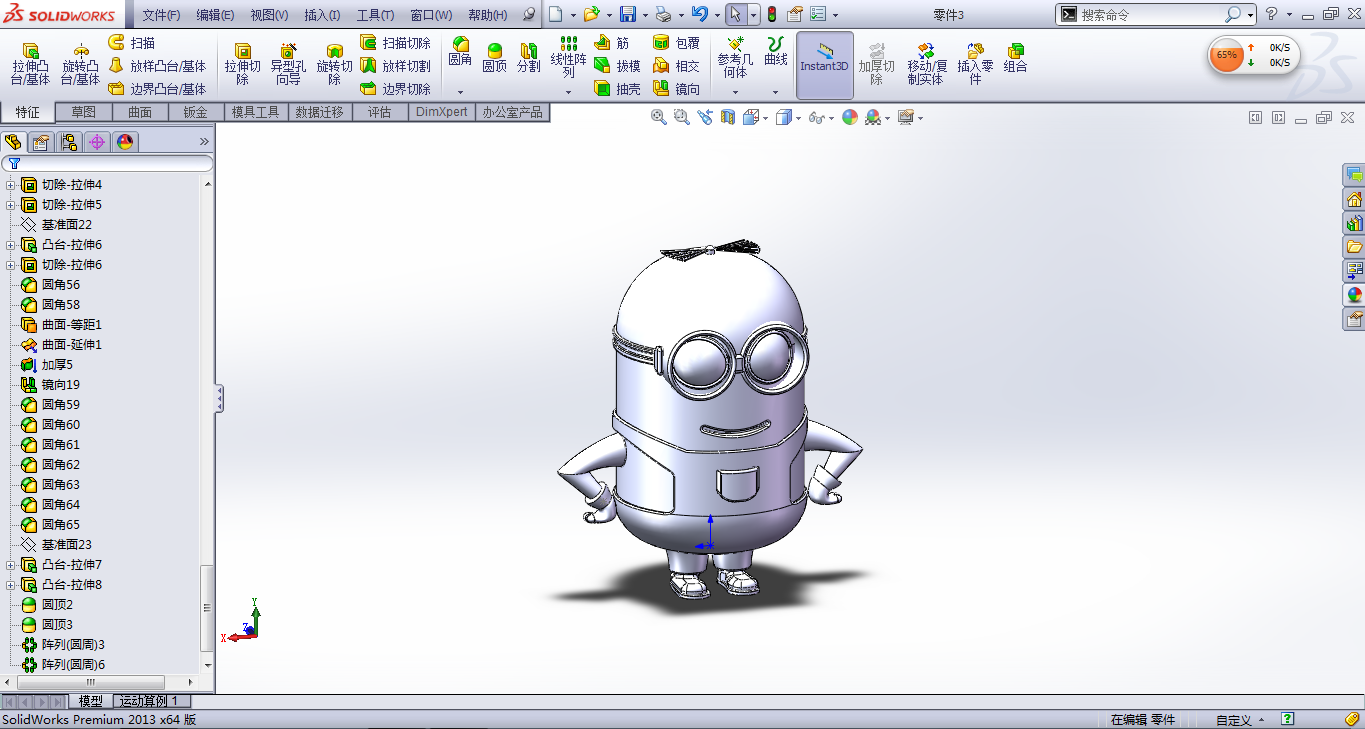The height and width of the screenshot is (729, 1365).
Task: Click the Rebuild traffic light icon
Action: [771, 14]
